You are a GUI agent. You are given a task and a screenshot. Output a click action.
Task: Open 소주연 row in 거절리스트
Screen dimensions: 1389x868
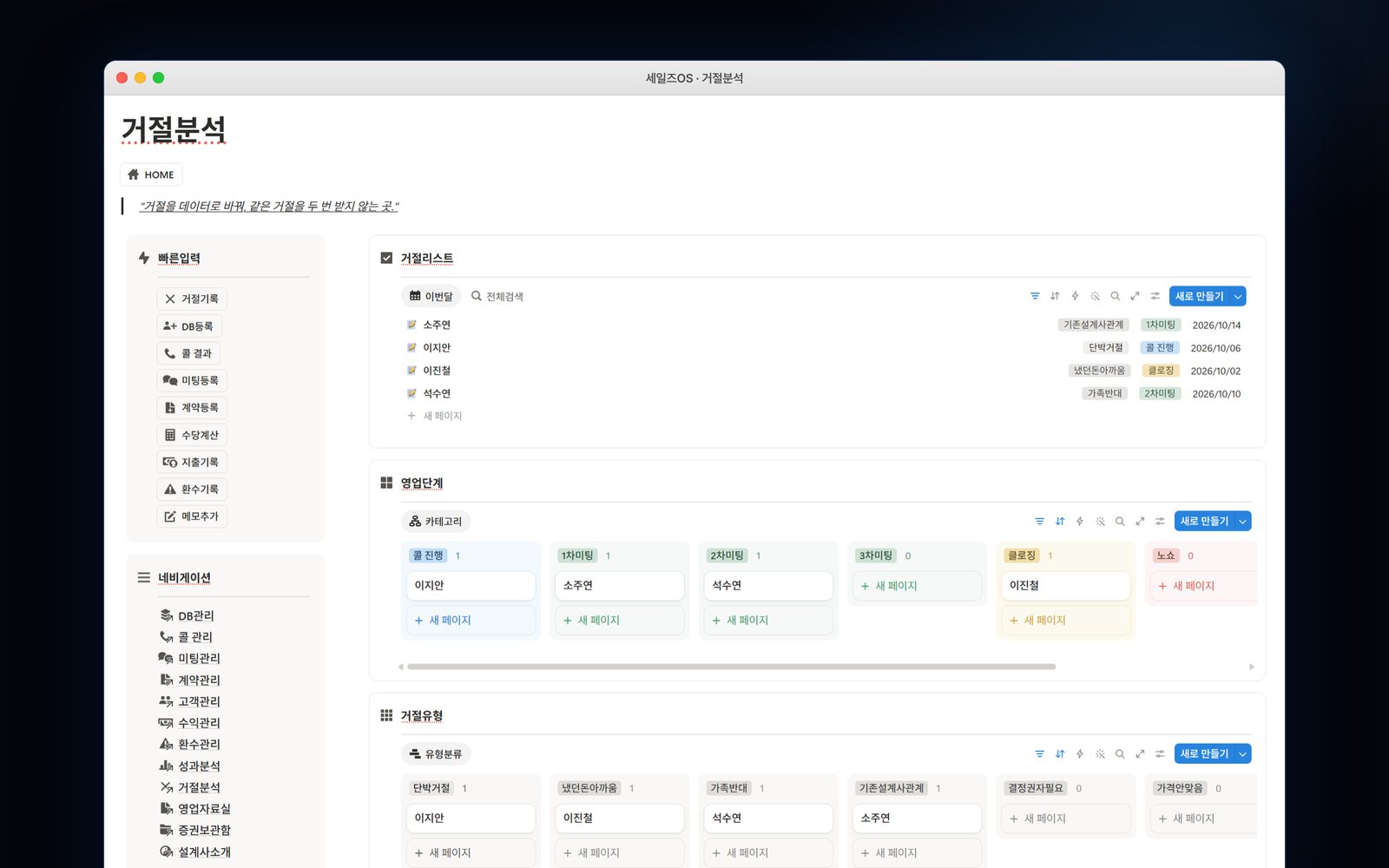pos(824,325)
